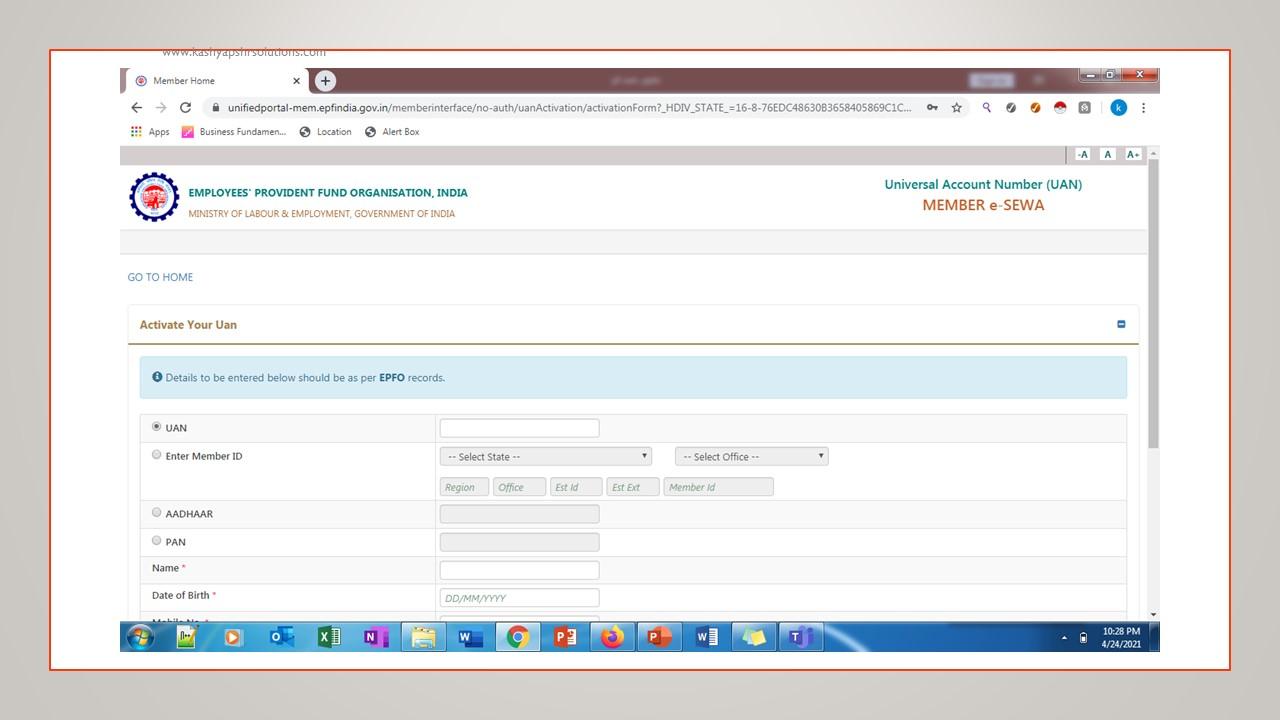This screenshot has height=720, width=1280.
Task: Open the Chrome profile avatar 'k'
Action: (1118, 108)
